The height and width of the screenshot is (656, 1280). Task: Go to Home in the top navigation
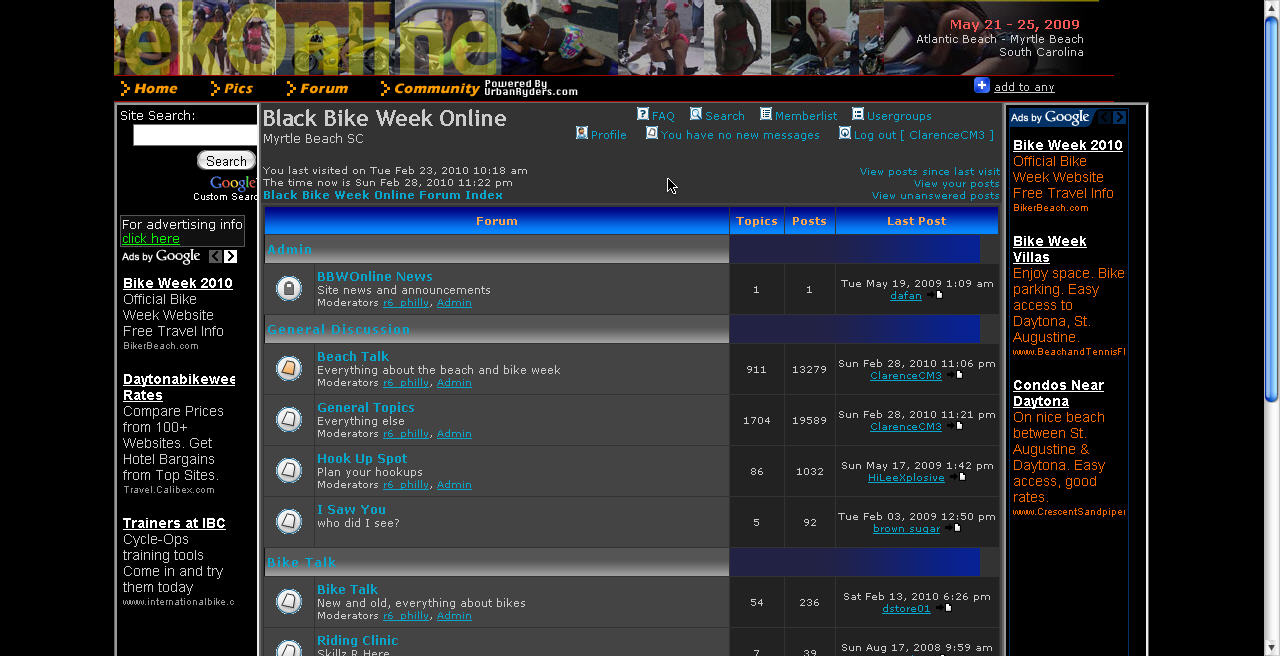(149, 88)
